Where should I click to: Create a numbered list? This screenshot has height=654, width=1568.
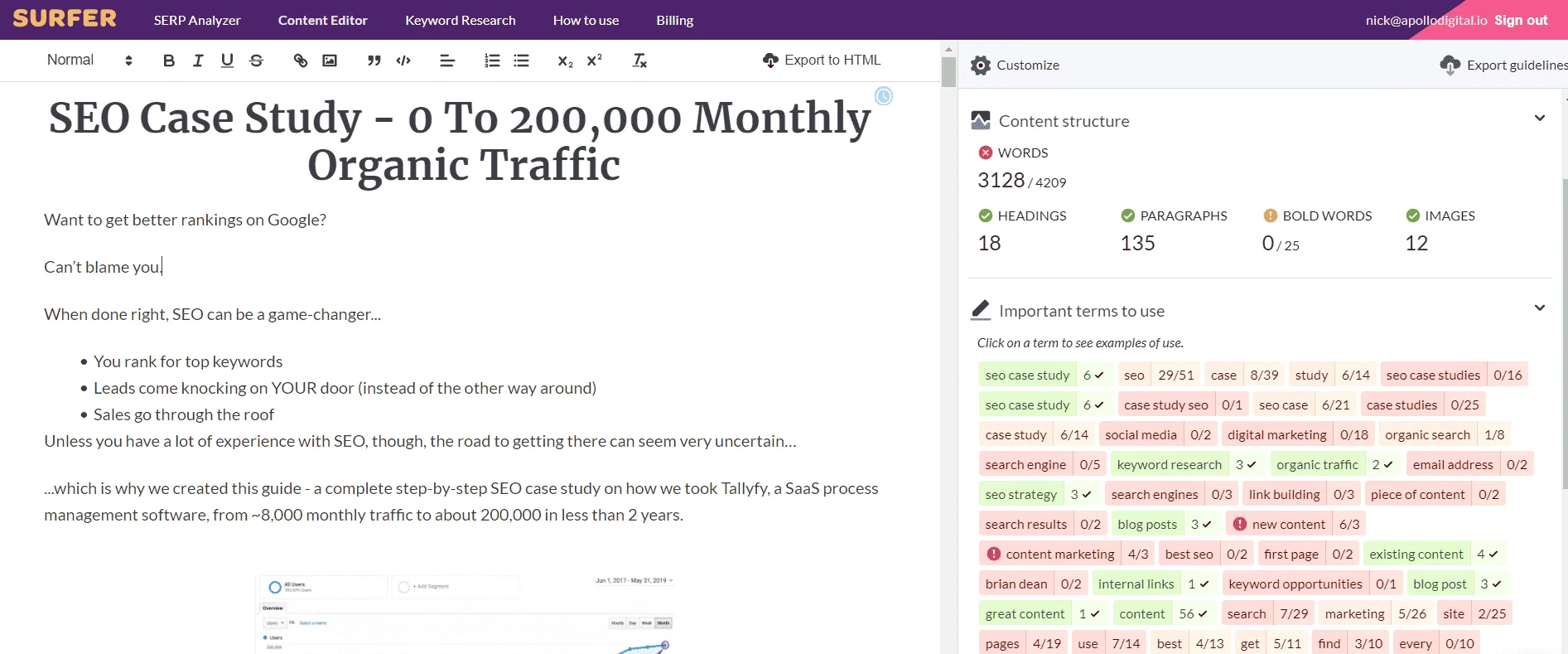(492, 61)
